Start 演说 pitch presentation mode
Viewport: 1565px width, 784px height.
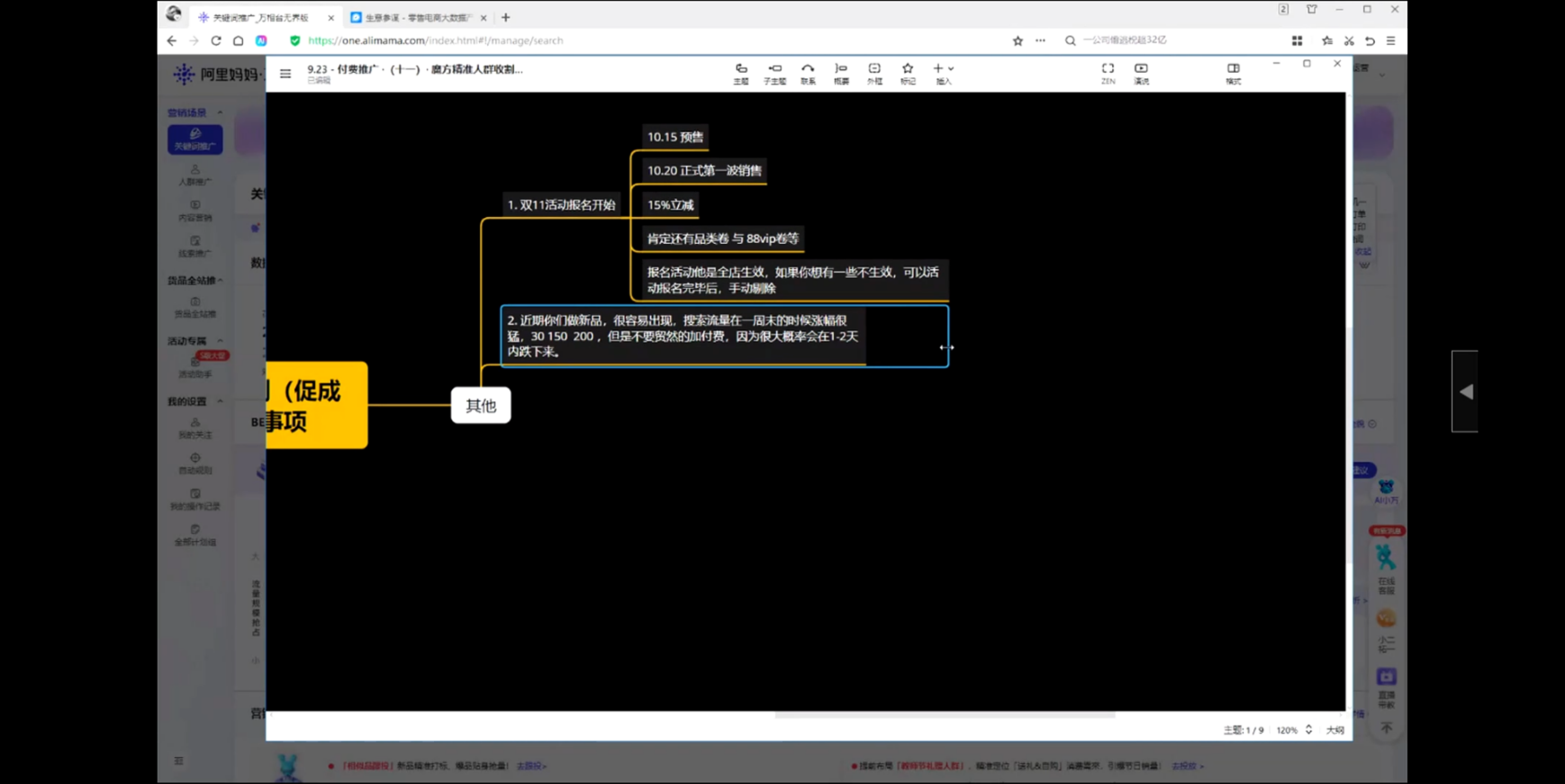click(x=1141, y=73)
